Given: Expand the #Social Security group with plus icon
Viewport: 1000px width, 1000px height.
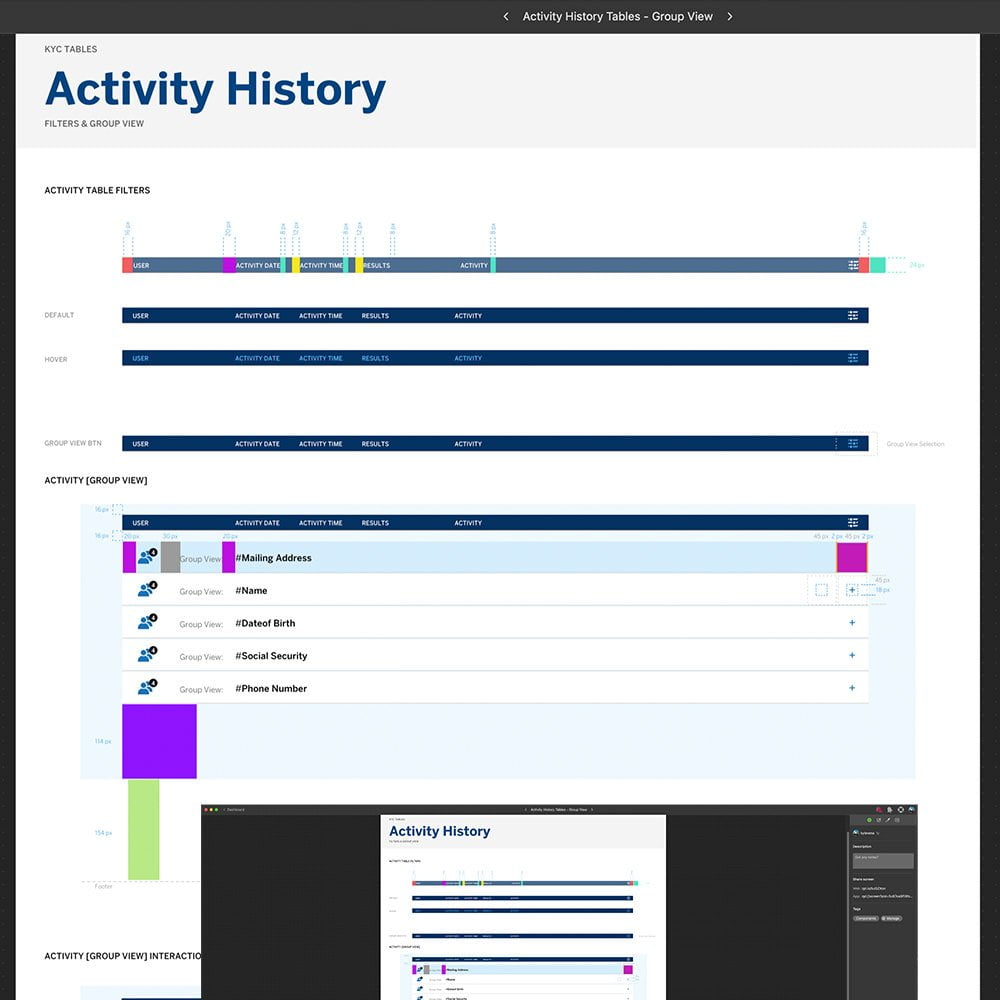Looking at the screenshot, I should [852, 655].
